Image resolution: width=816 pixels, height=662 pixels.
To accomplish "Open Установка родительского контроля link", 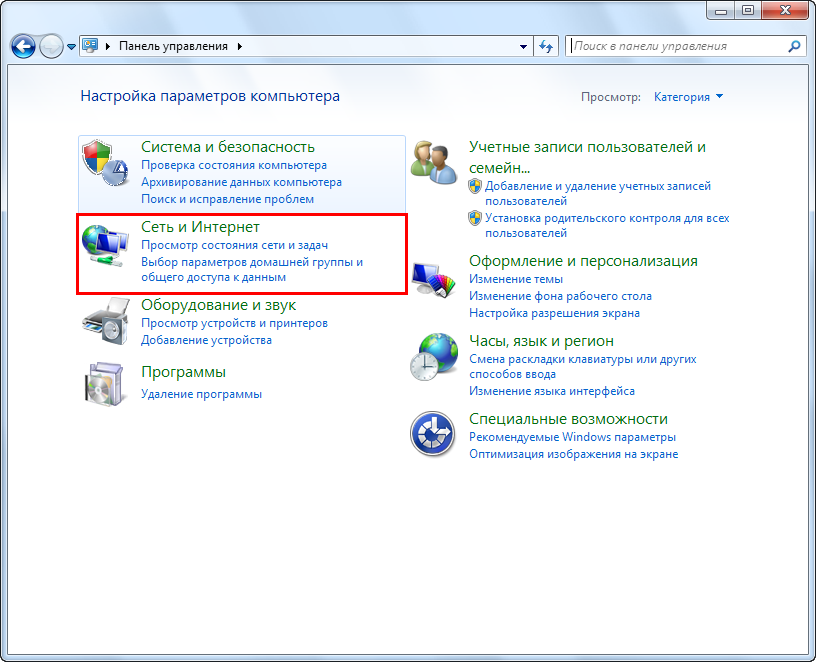I will click(607, 225).
